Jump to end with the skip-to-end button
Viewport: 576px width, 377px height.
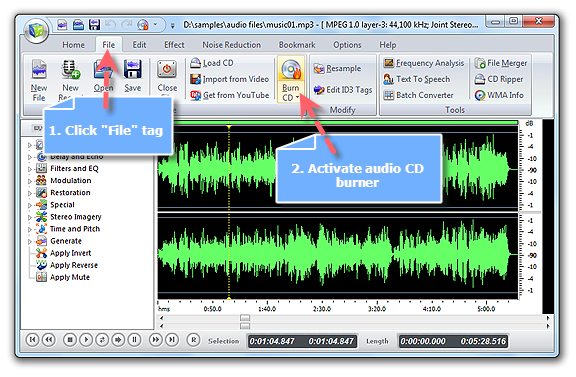click(172, 340)
